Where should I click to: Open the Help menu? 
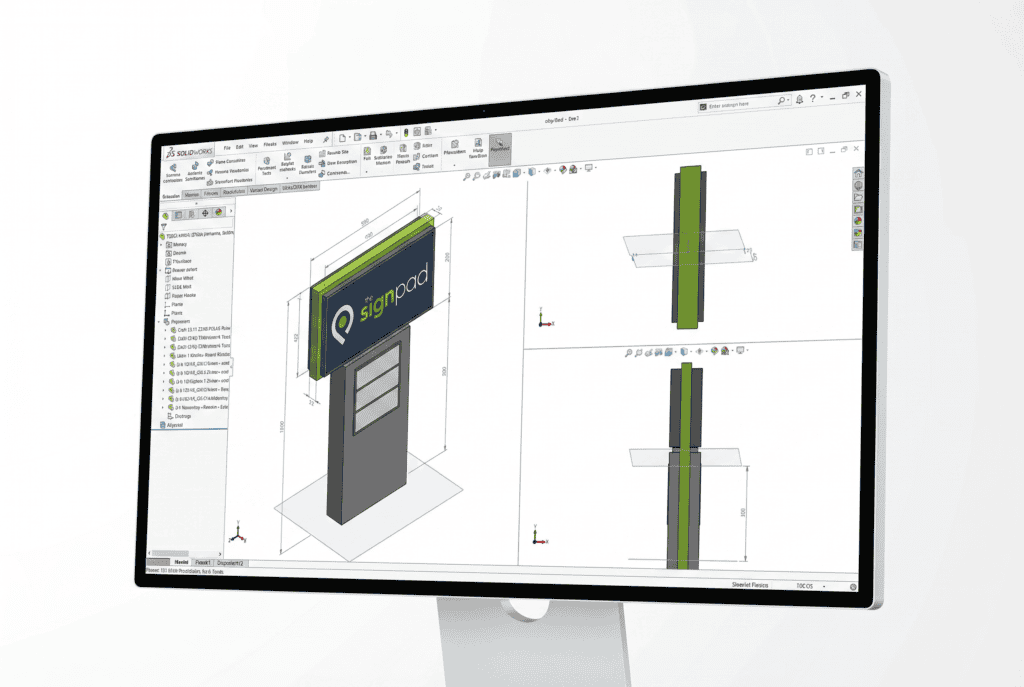pos(306,141)
